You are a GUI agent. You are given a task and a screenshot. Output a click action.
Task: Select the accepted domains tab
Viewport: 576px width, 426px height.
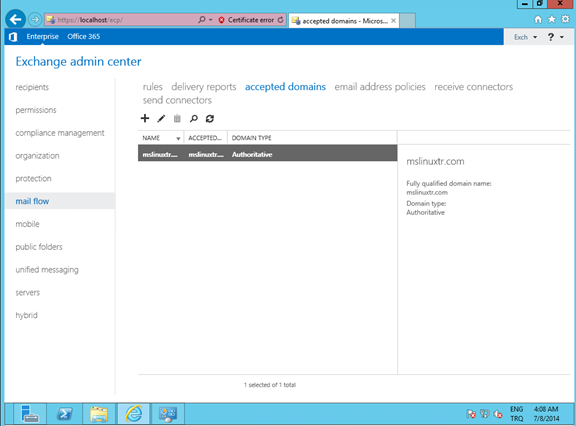285,87
